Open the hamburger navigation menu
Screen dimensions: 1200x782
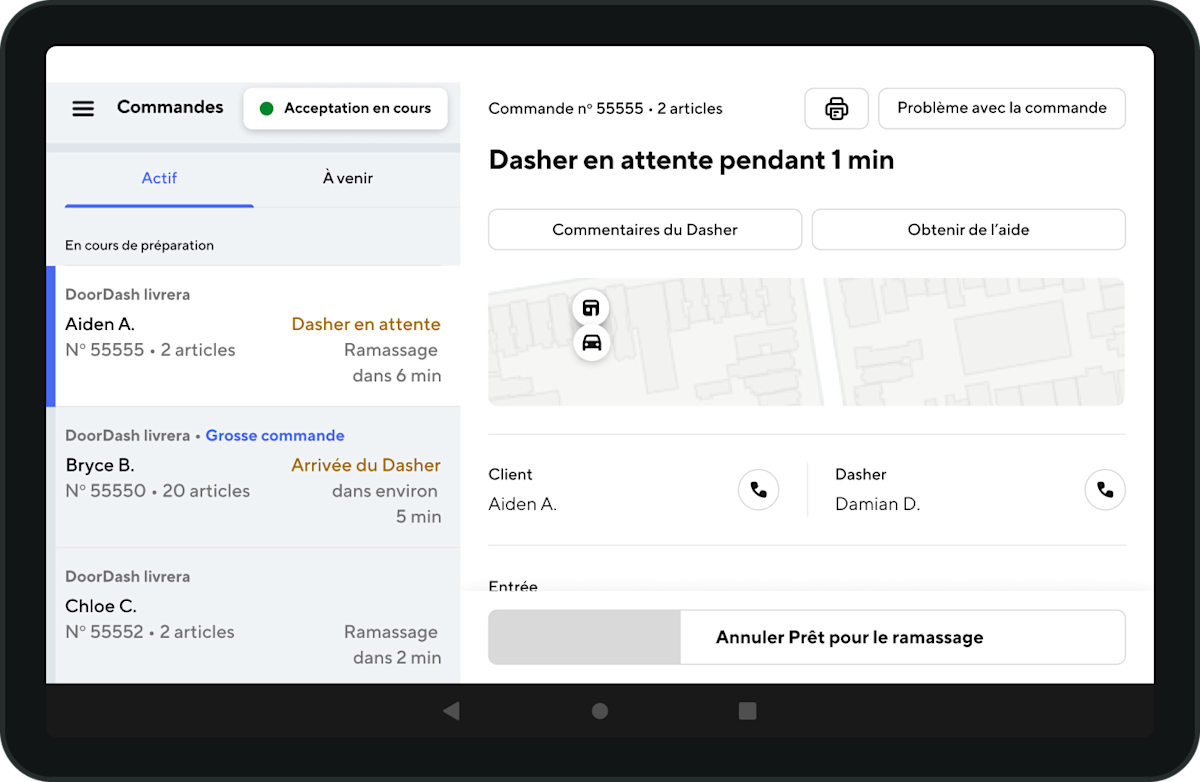83,108
